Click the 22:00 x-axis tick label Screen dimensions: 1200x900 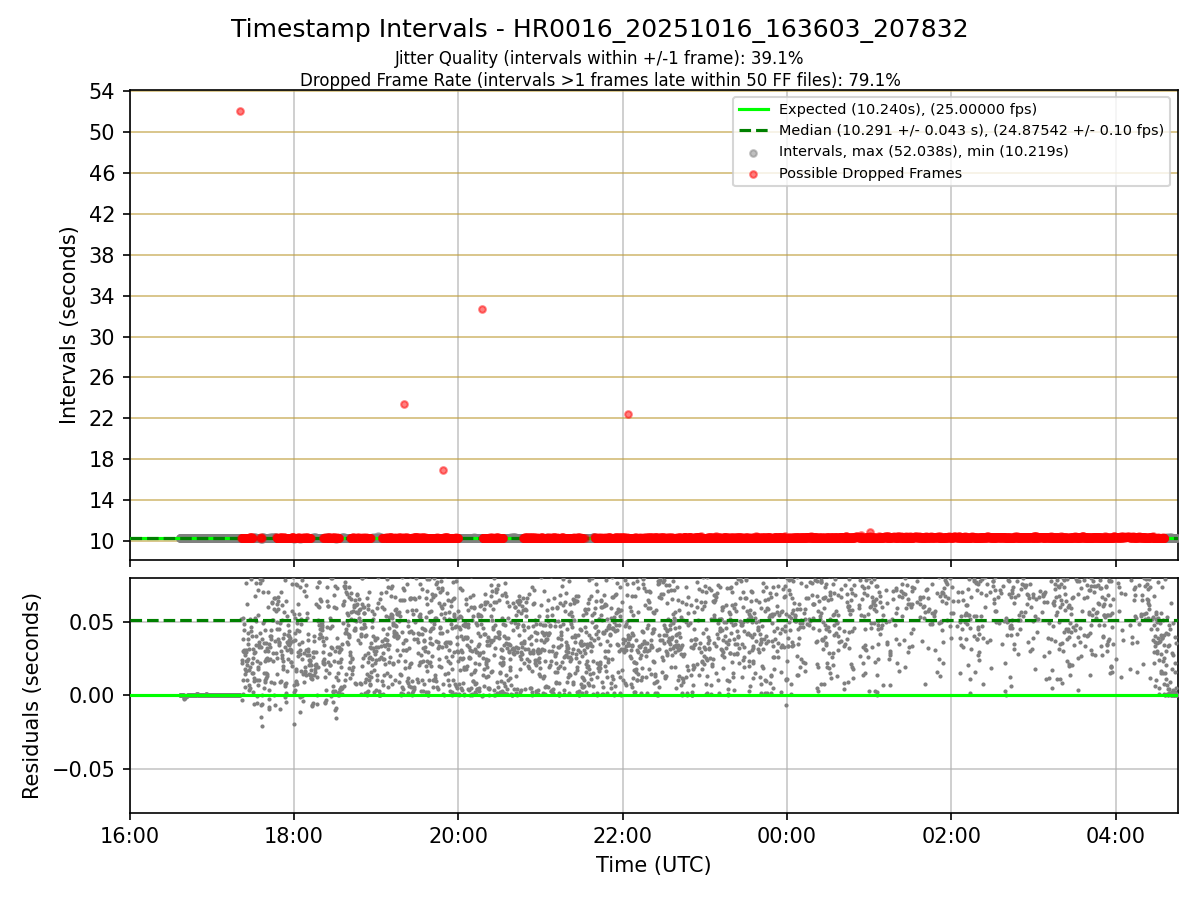[x=623, y=835]
